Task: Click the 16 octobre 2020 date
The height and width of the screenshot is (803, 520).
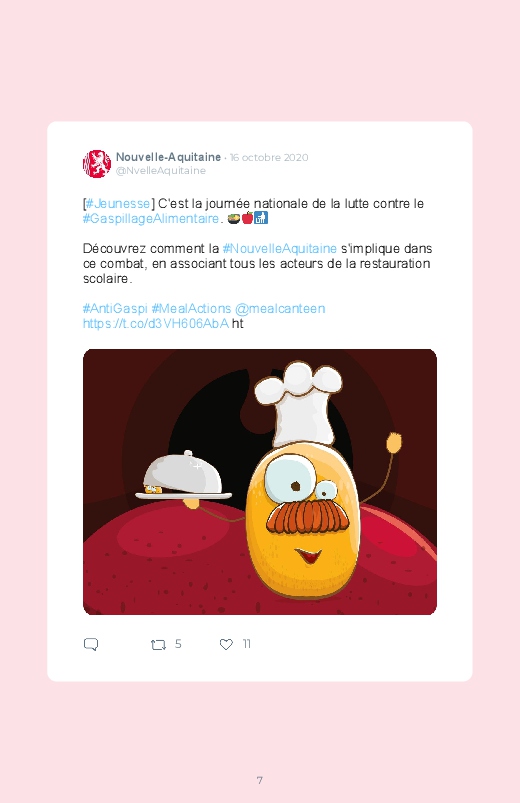Action: [269, 157]
